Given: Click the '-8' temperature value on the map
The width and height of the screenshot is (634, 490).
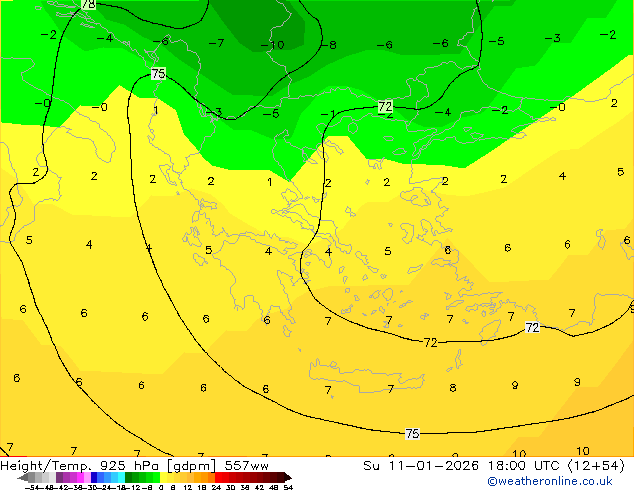Looking at the screenshot, I should coord(329,45).
